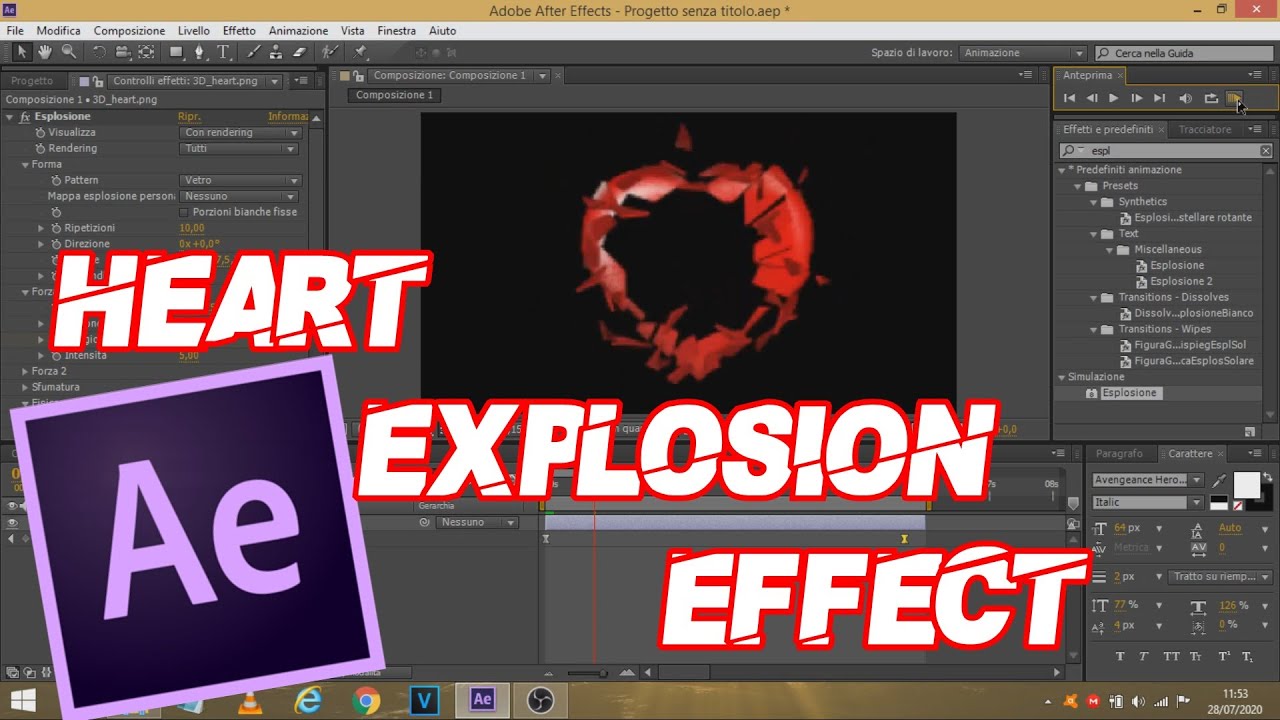The height and width of the screenshot is (720, 1280).
Task: Switch to the Tracciatore tab
Action: pyautogui.click(x=1205, y=130)
